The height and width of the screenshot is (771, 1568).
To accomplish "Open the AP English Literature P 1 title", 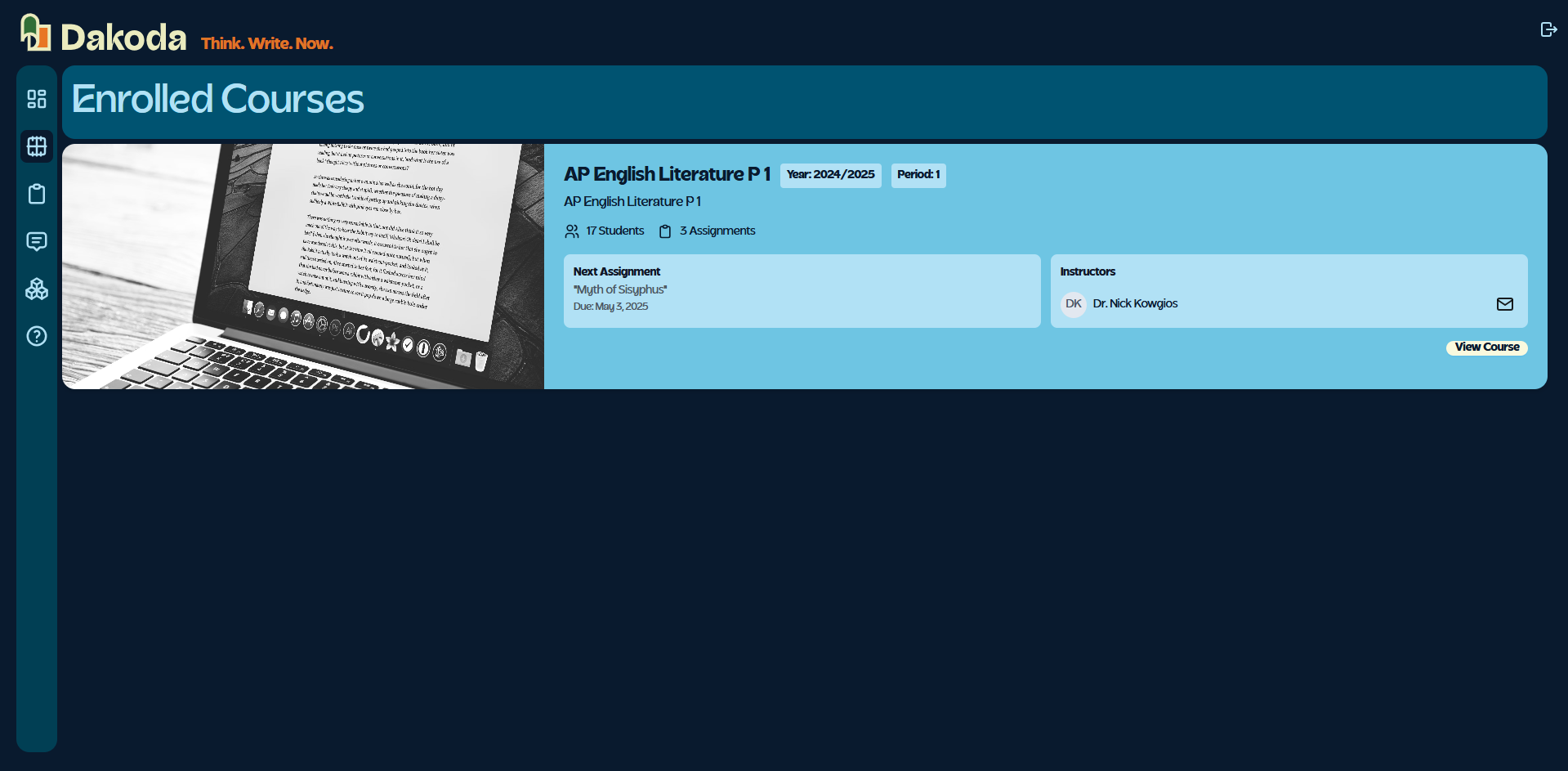I will 667,174.
